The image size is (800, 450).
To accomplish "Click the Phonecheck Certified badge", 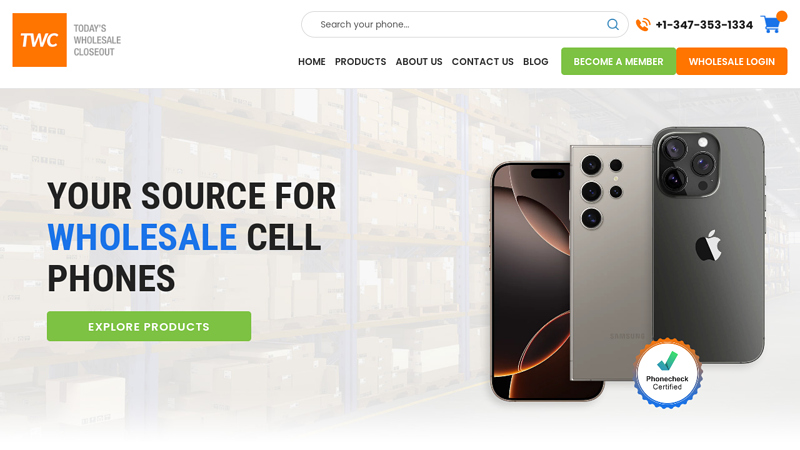I will [x=667, y=373].
